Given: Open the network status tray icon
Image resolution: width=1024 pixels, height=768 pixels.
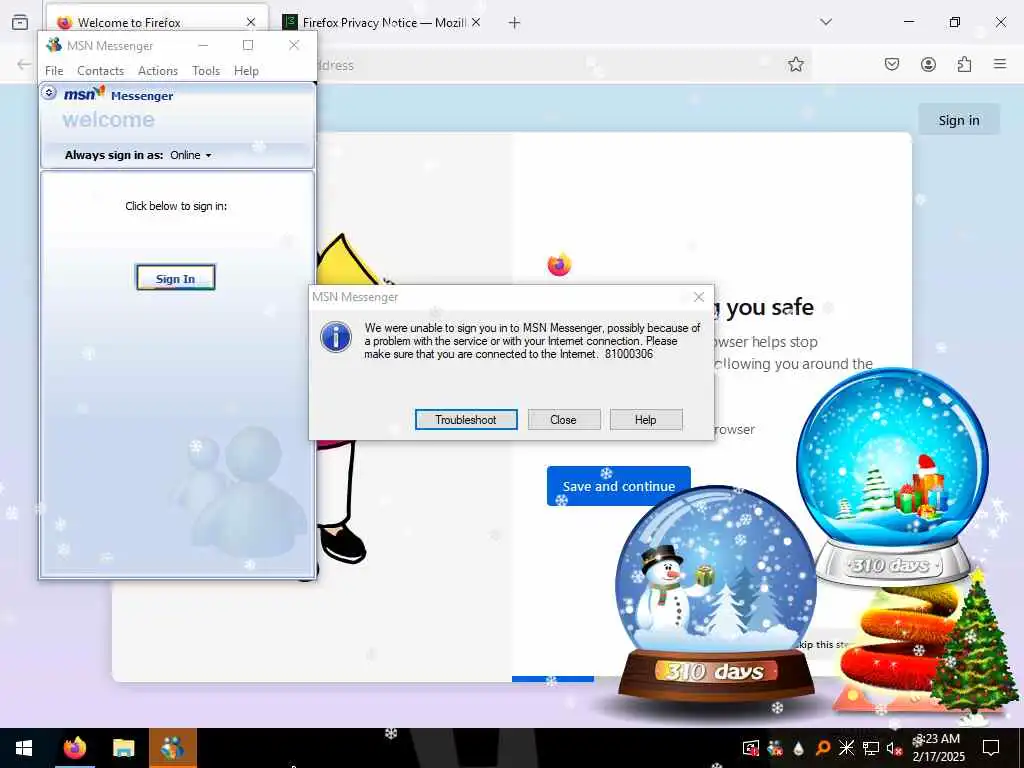Looking at the screenshot, I should pyautogui.click(x=871, y=748).
